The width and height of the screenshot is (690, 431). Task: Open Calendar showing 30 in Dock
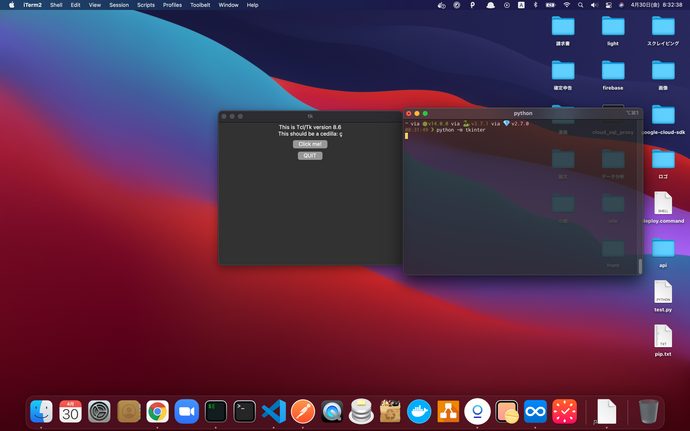click(70, 411)
